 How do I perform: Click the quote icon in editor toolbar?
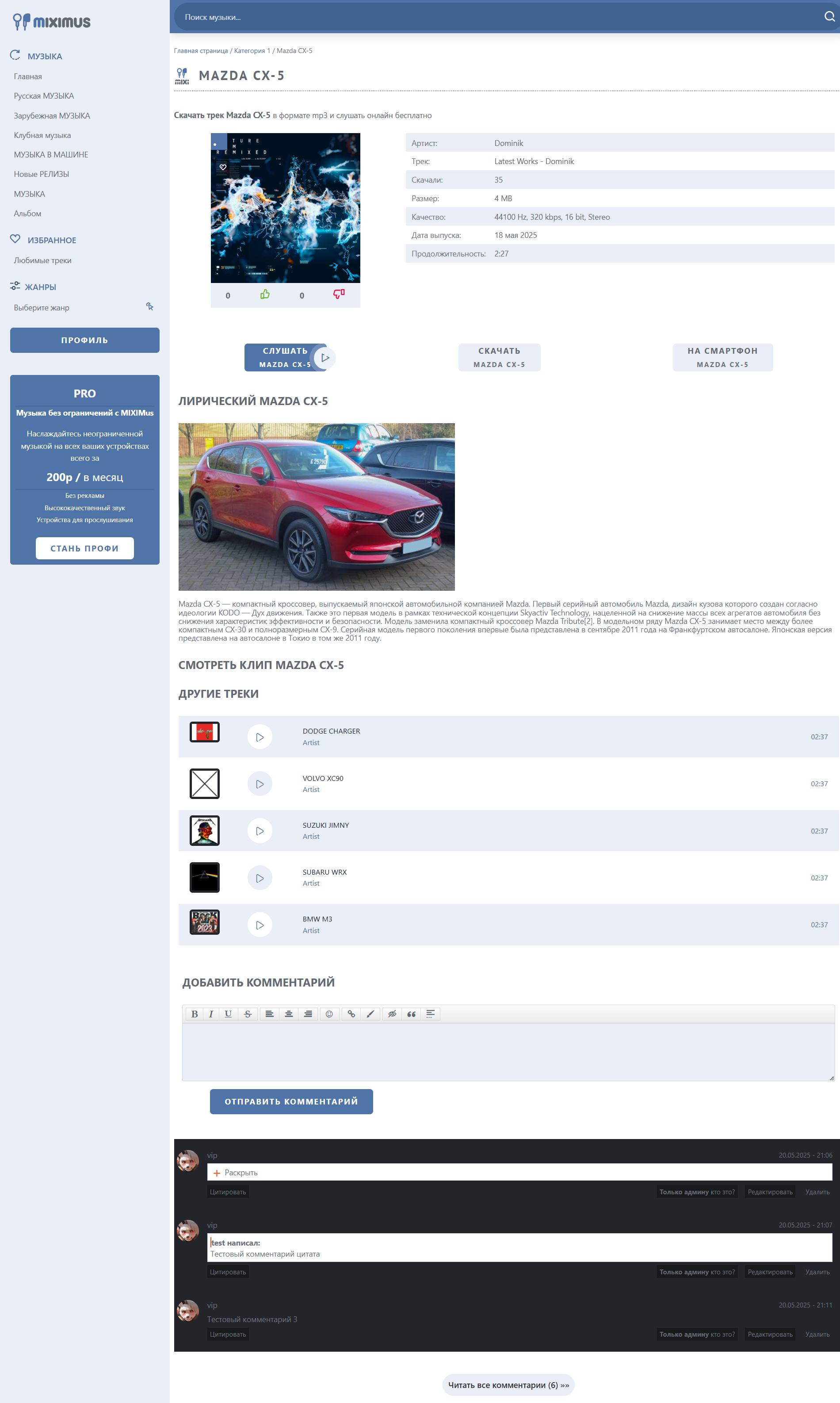pos(412,1013)
